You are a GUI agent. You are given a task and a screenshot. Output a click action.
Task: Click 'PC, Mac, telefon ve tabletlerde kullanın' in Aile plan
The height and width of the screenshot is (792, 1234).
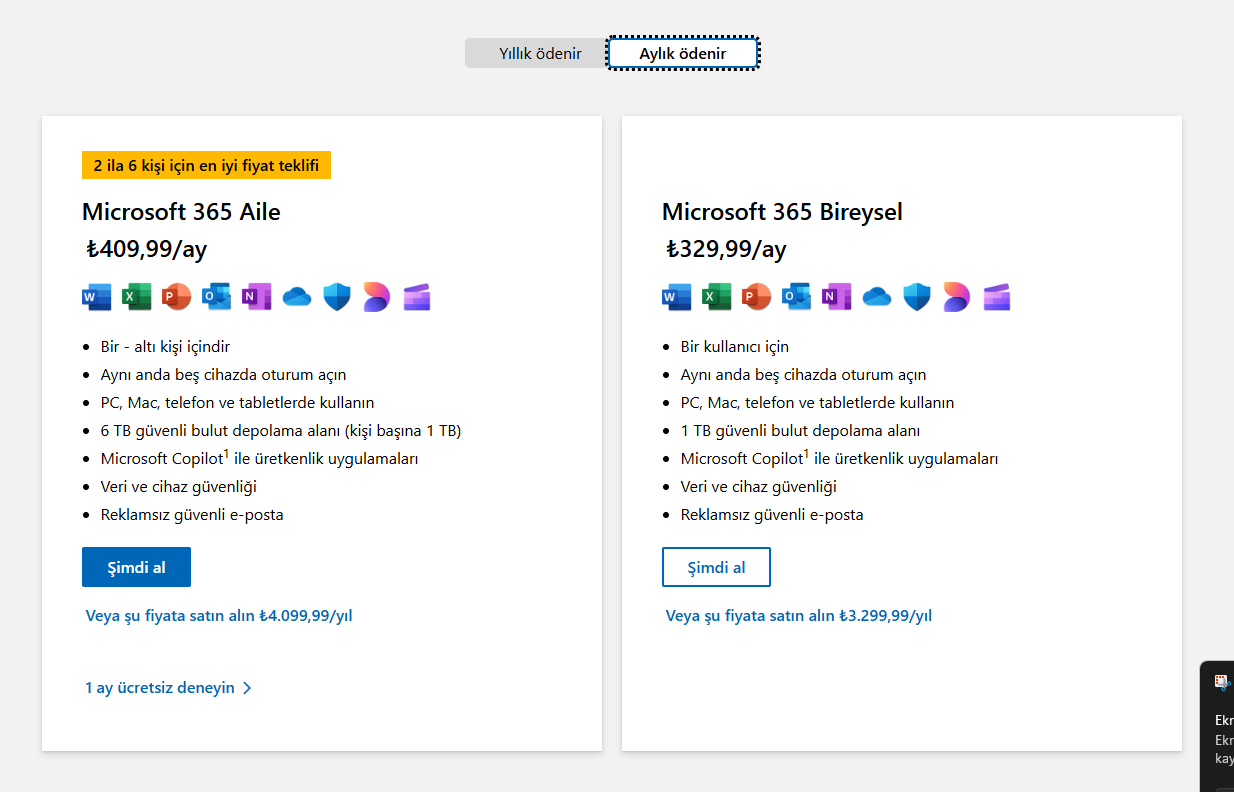point(238,403)
